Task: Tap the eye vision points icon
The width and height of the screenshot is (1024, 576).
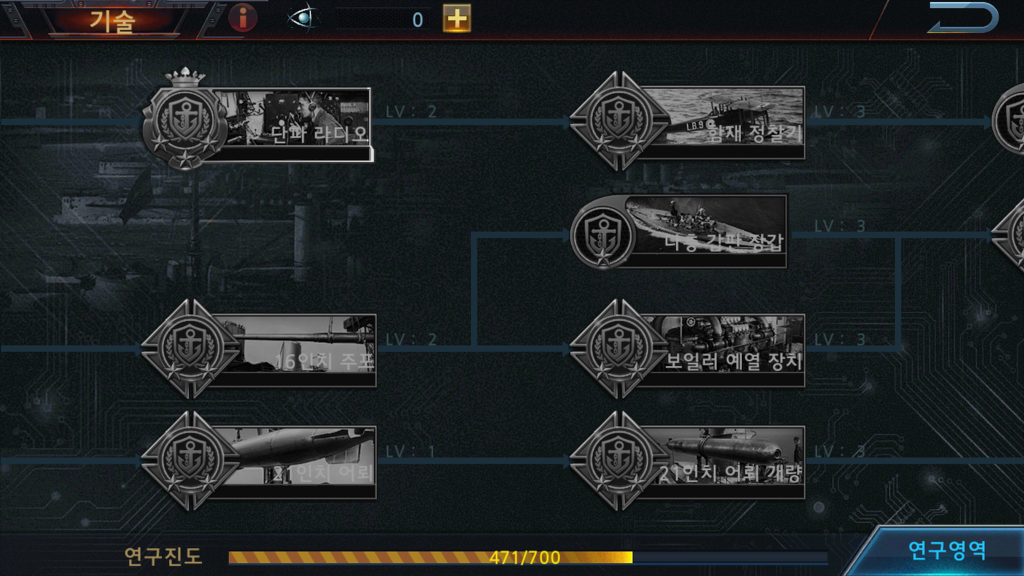Action: 302,18
